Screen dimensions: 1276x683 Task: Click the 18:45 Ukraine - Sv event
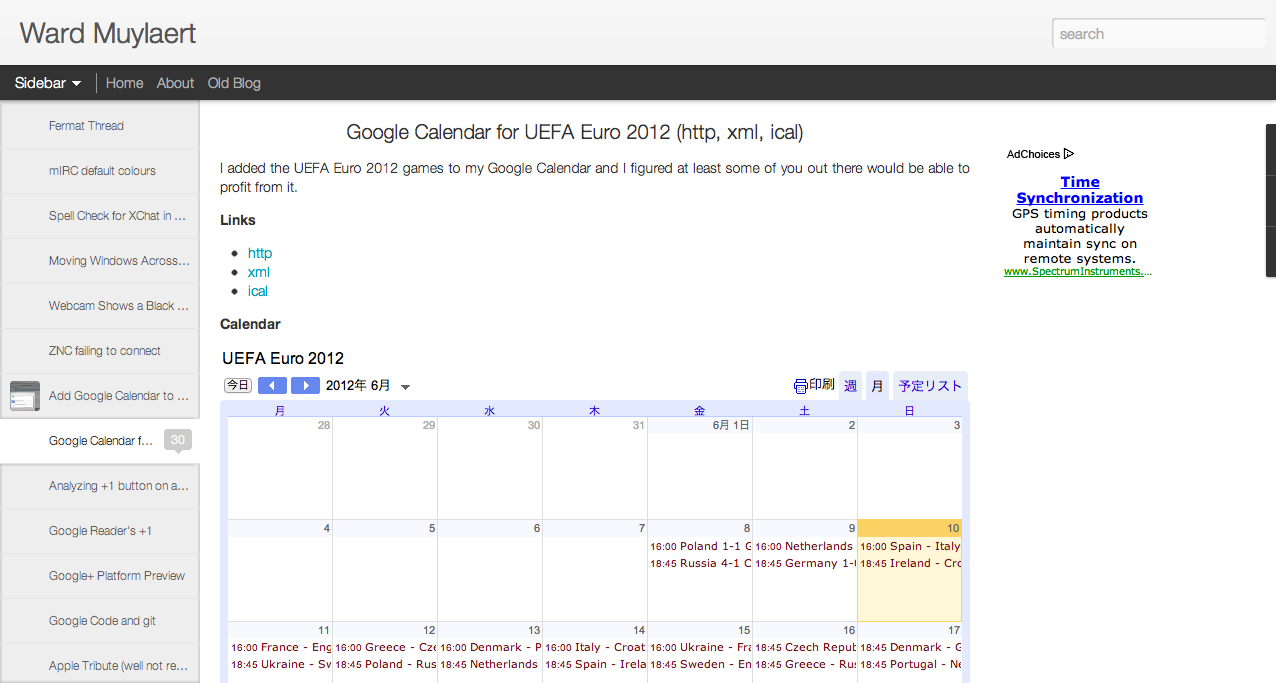coord(280,665)
